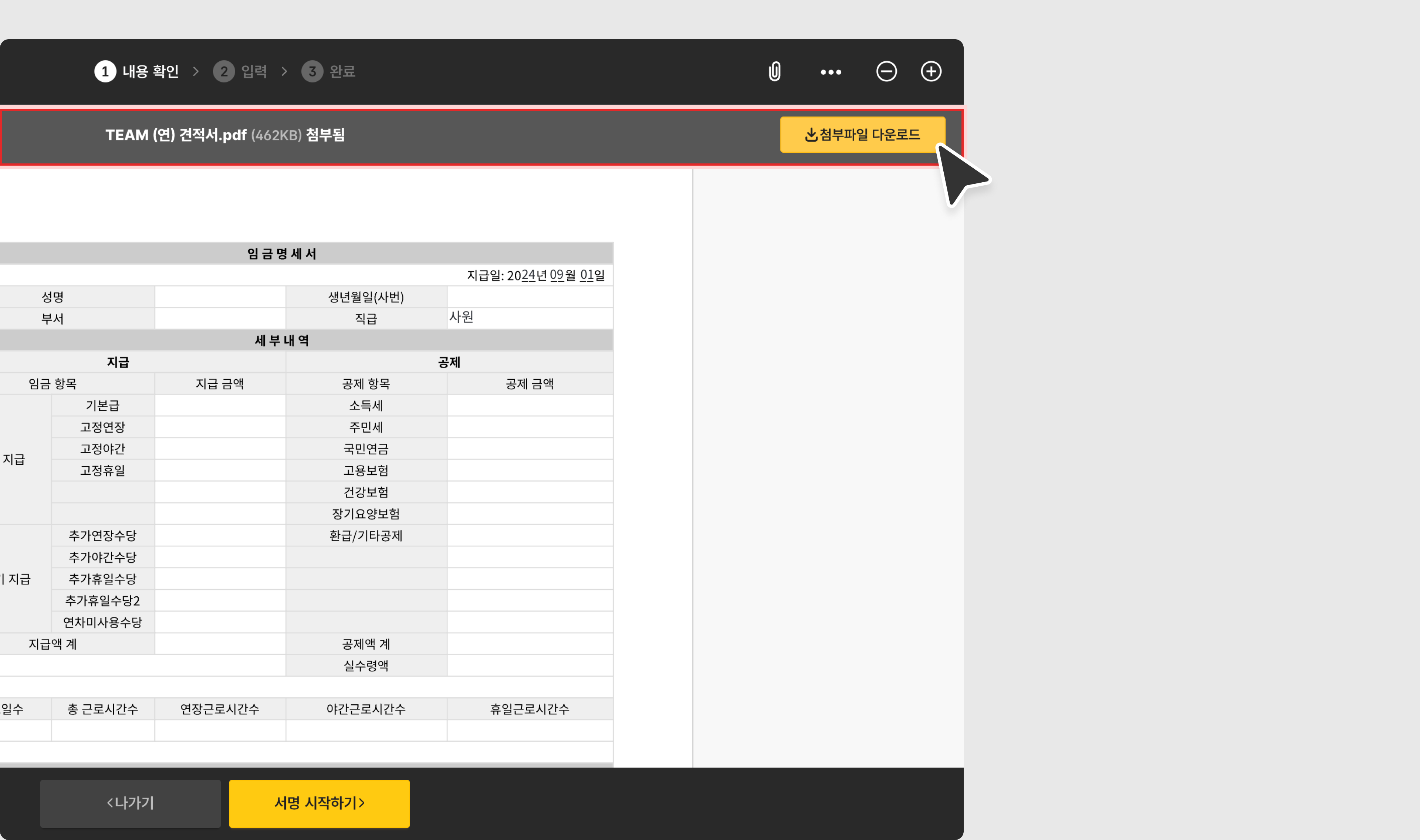Select step 1 내용 확인

[x=137, y=71]
